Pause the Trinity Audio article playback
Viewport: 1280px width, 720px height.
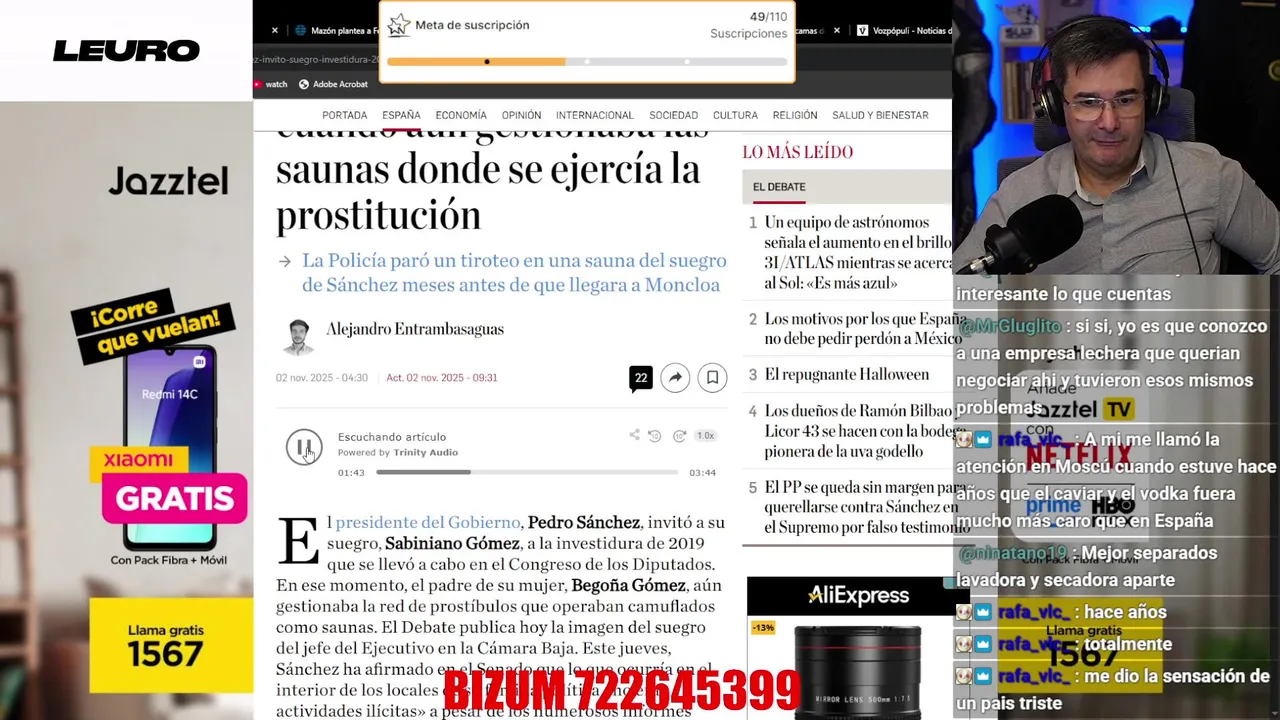(304, 447)
